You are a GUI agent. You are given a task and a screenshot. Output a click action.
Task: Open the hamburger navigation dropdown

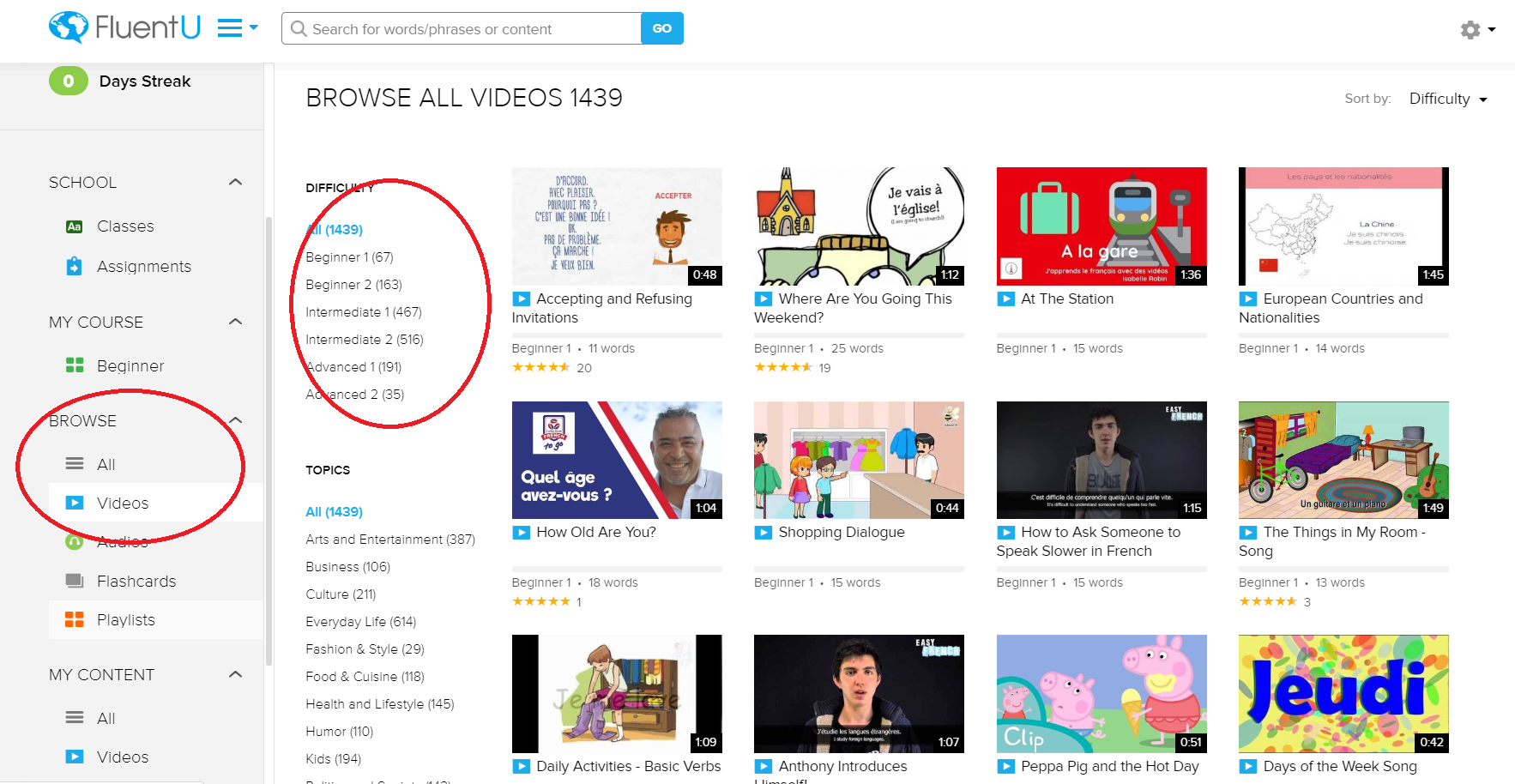(237, 29)
